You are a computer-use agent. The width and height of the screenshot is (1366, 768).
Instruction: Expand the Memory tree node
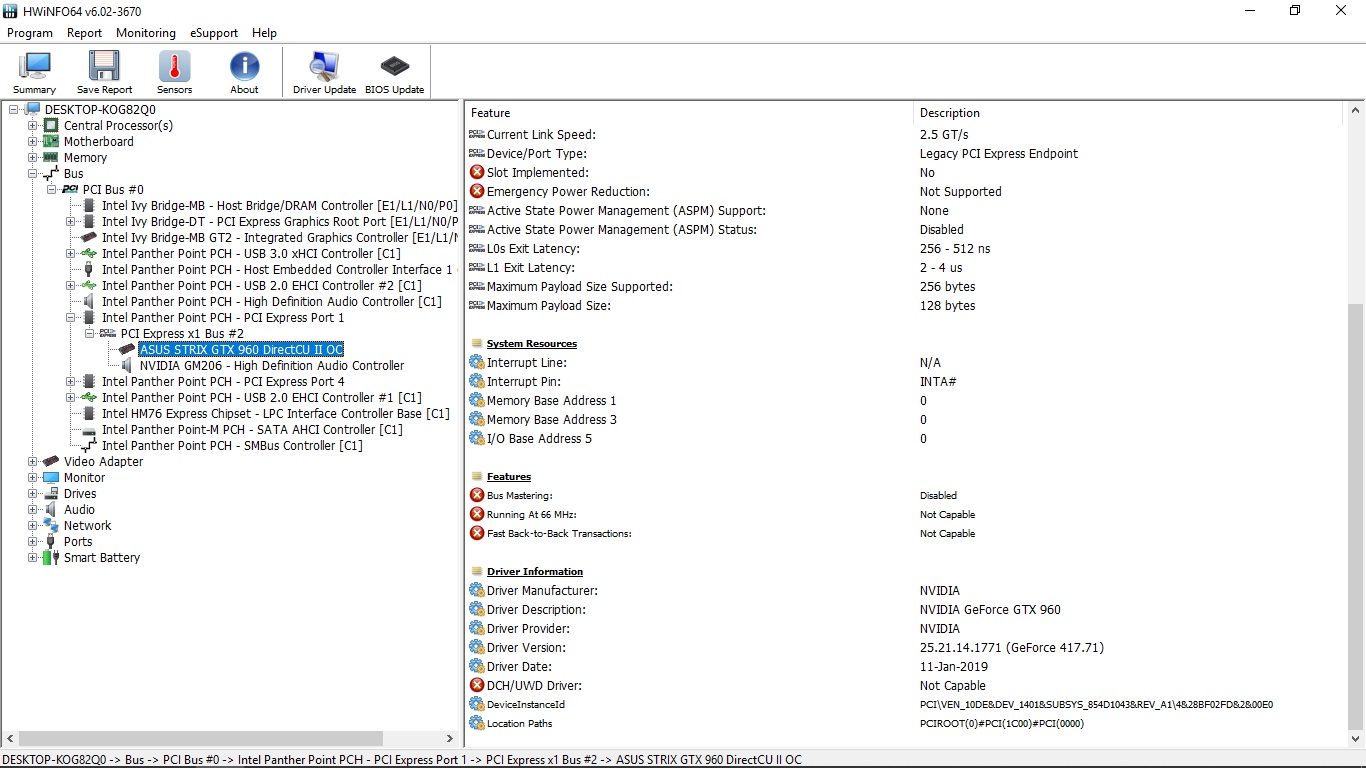[33, 158]
